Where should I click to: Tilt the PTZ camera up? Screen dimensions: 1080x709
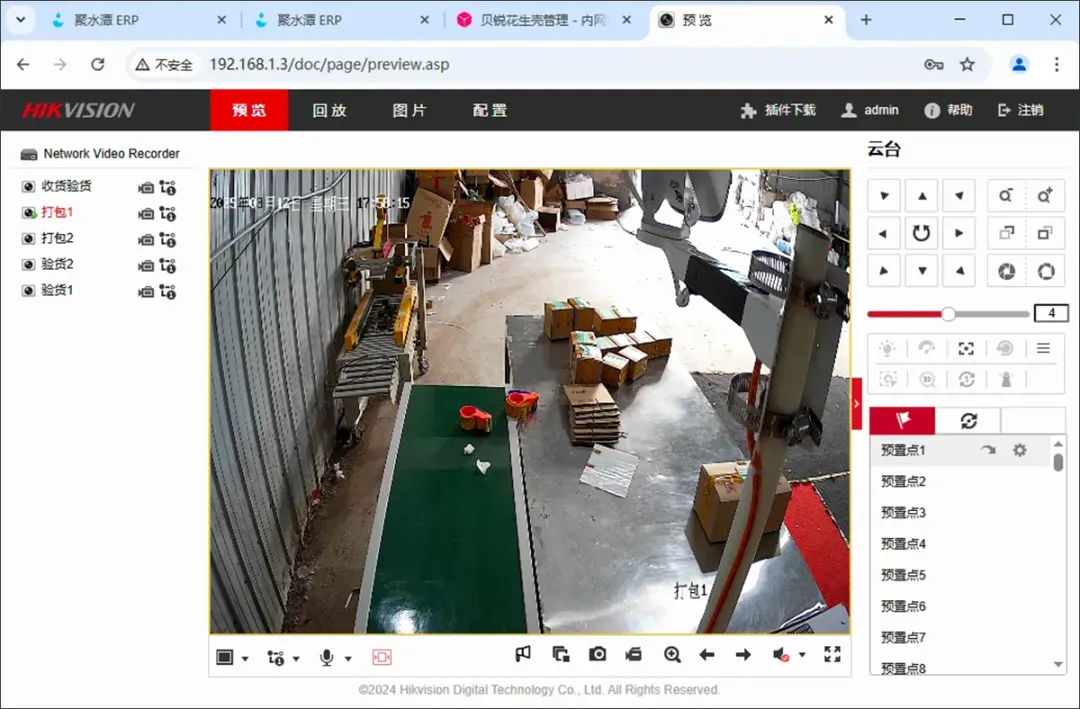[921, 196]
